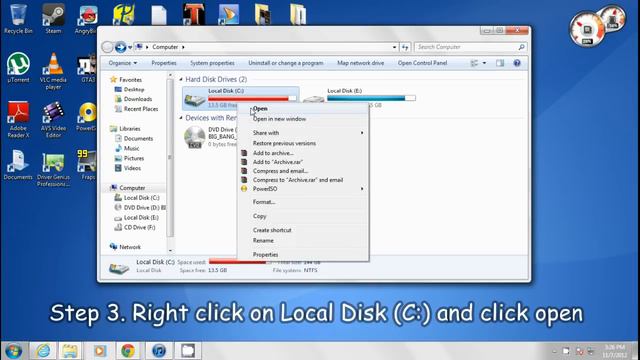
Task: Launch Windows Media Player from taskbar
Action: 100,351
